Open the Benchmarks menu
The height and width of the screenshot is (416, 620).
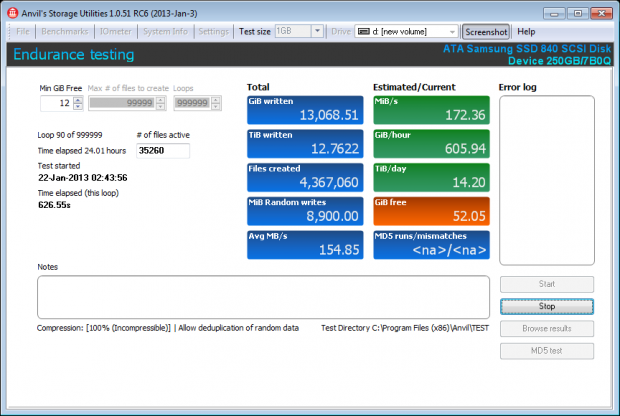[x=65, y=32]
